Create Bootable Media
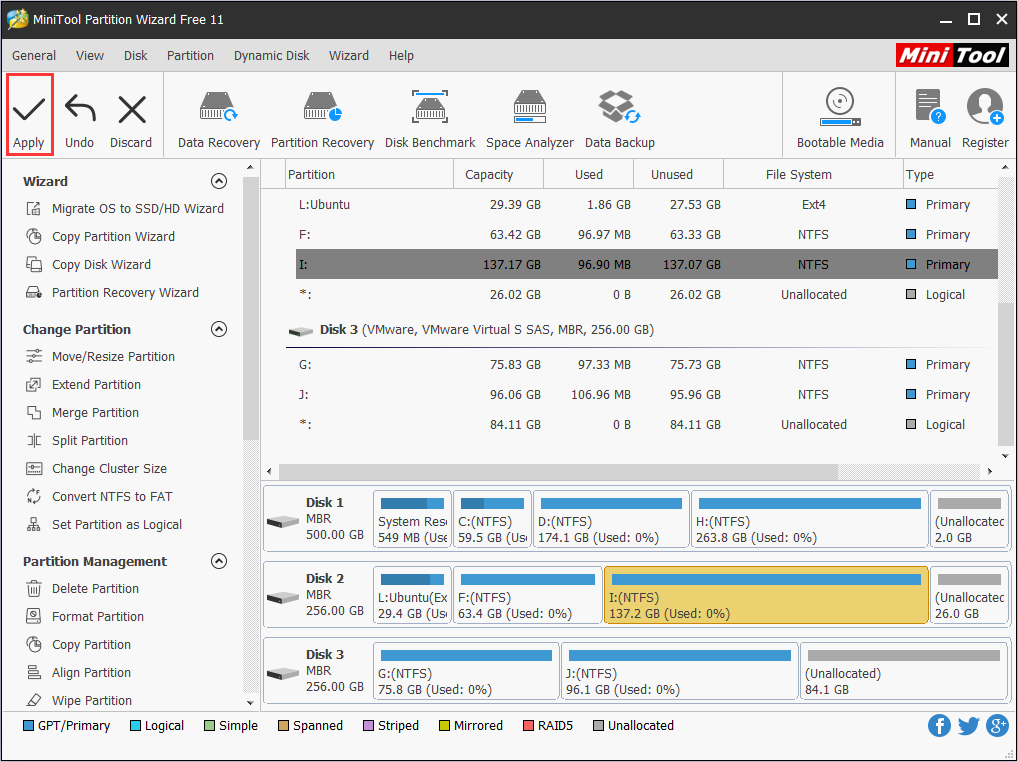 coord(840,120)
